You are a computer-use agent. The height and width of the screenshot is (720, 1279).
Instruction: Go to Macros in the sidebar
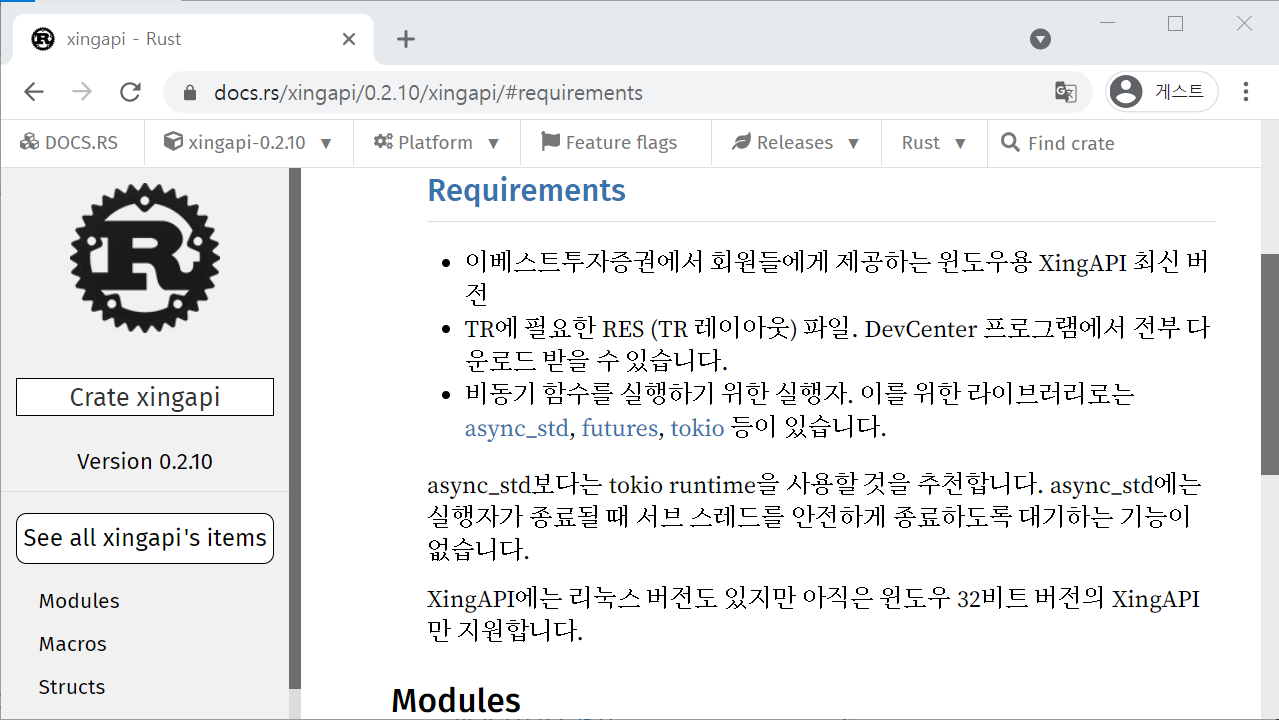coord(73,644)
